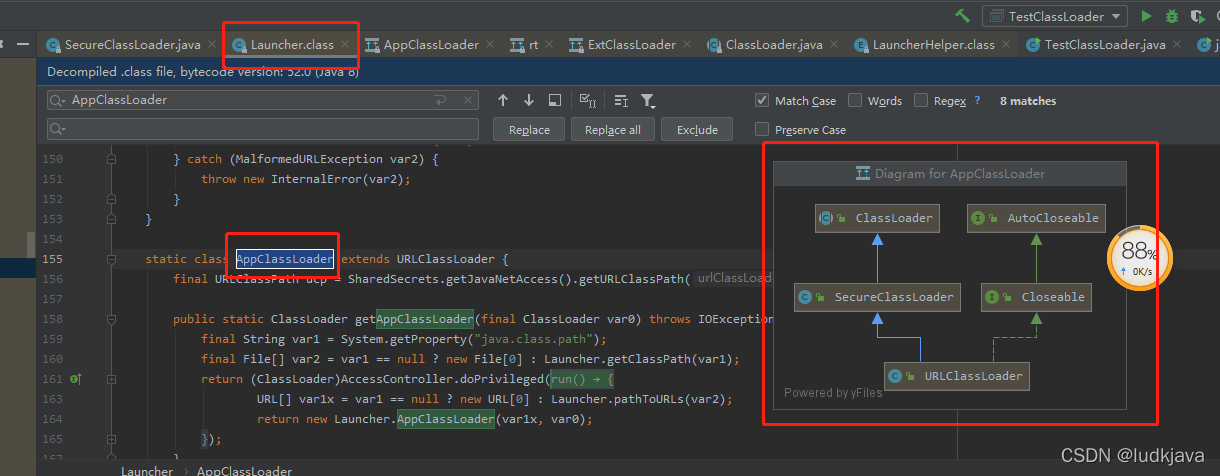Close the Launcher.class tab
The image size is (1220, 476).
tap(345, 45)
